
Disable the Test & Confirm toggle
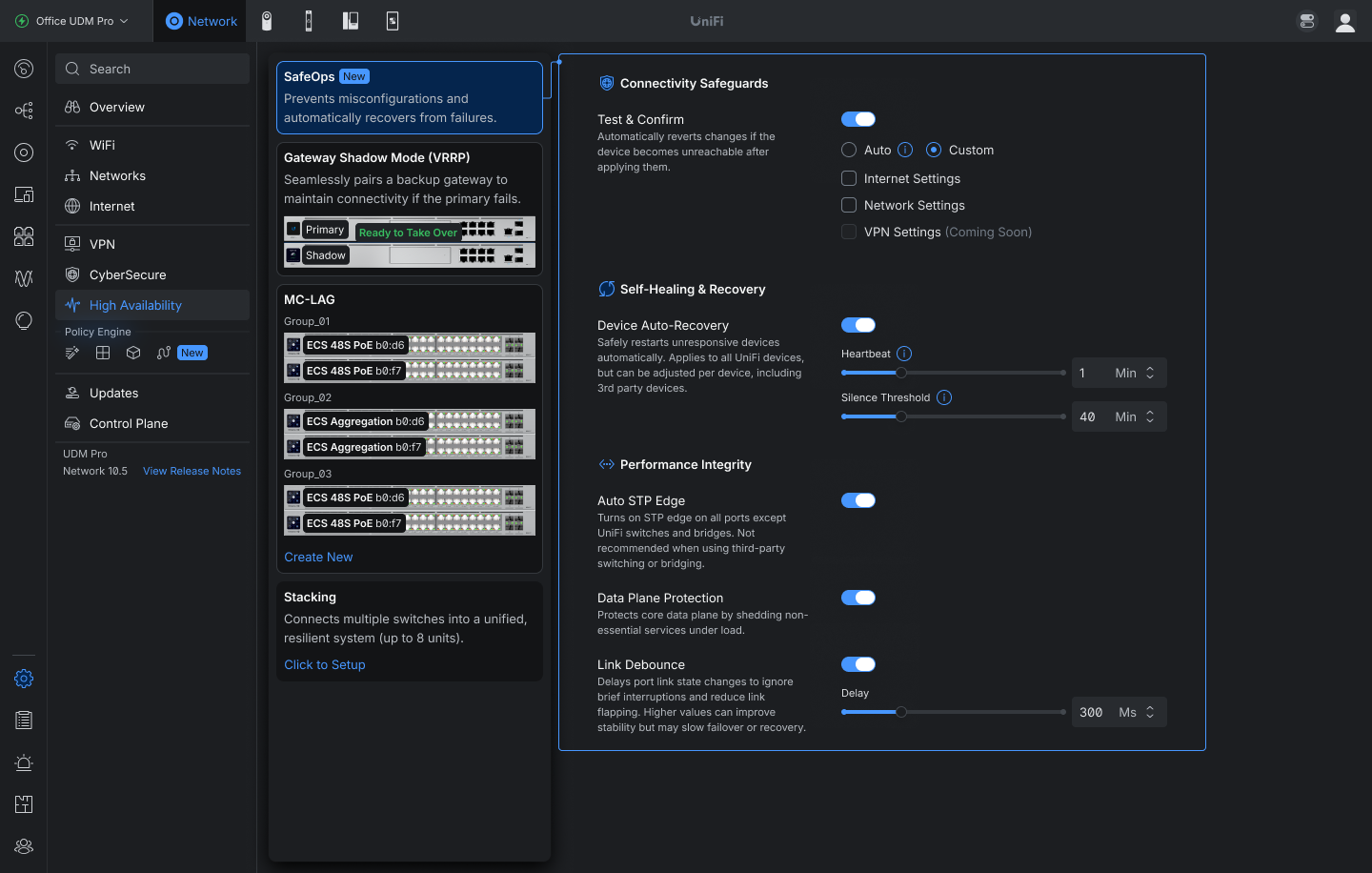[858, 119]
